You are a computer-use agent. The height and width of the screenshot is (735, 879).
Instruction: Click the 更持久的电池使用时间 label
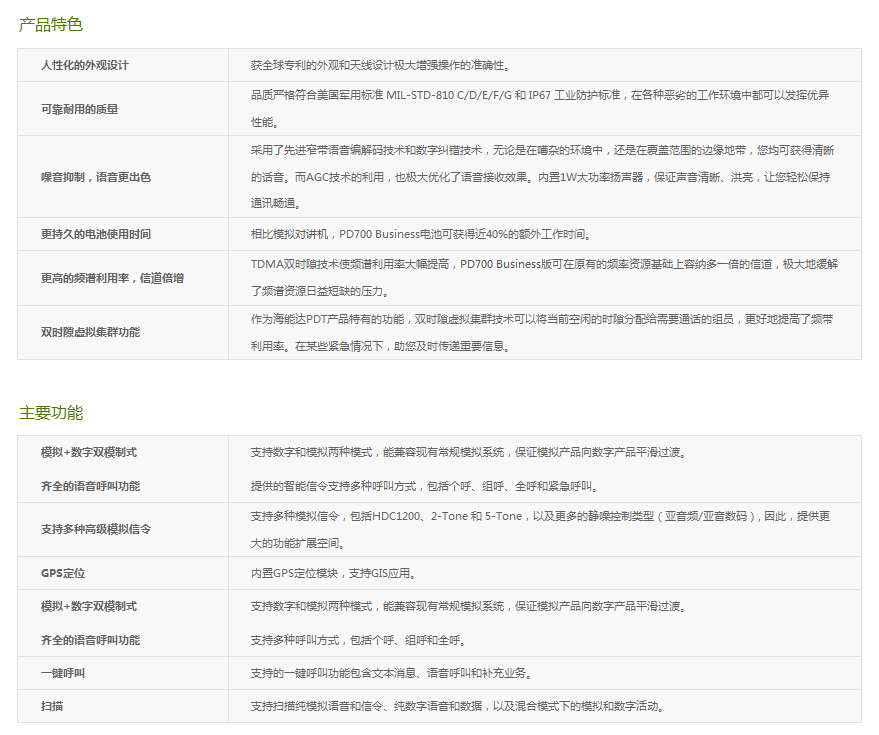[x=96, y=234]
